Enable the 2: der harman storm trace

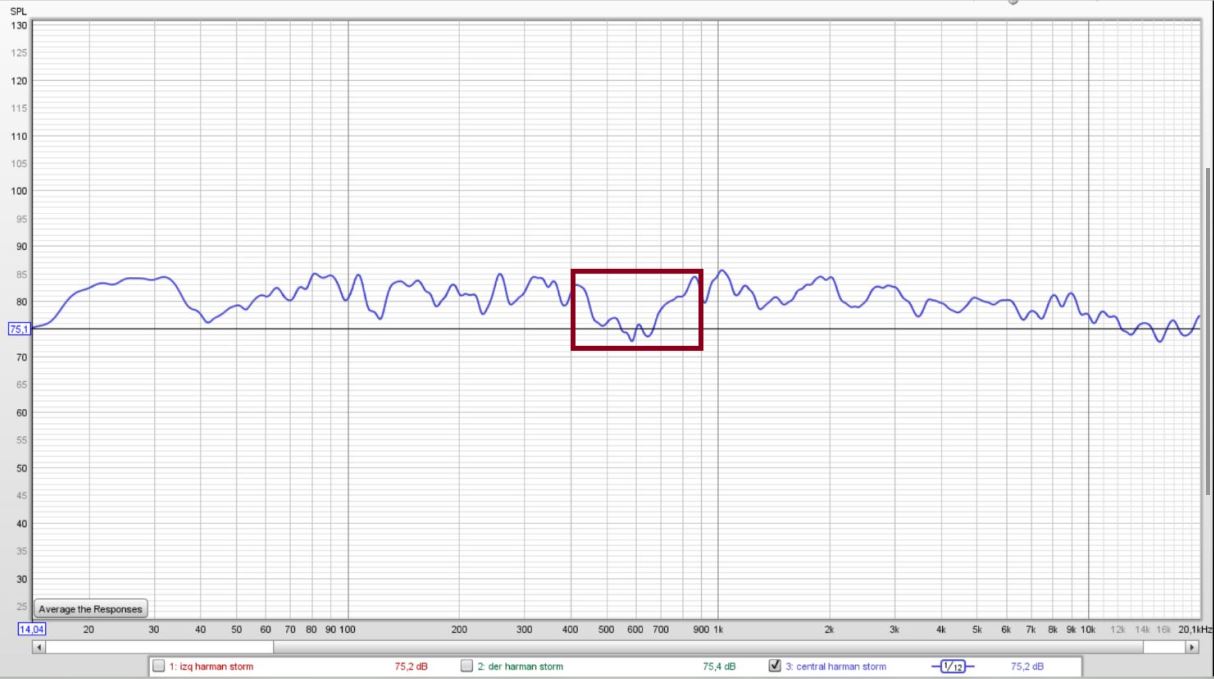click(x=466, y=666)
